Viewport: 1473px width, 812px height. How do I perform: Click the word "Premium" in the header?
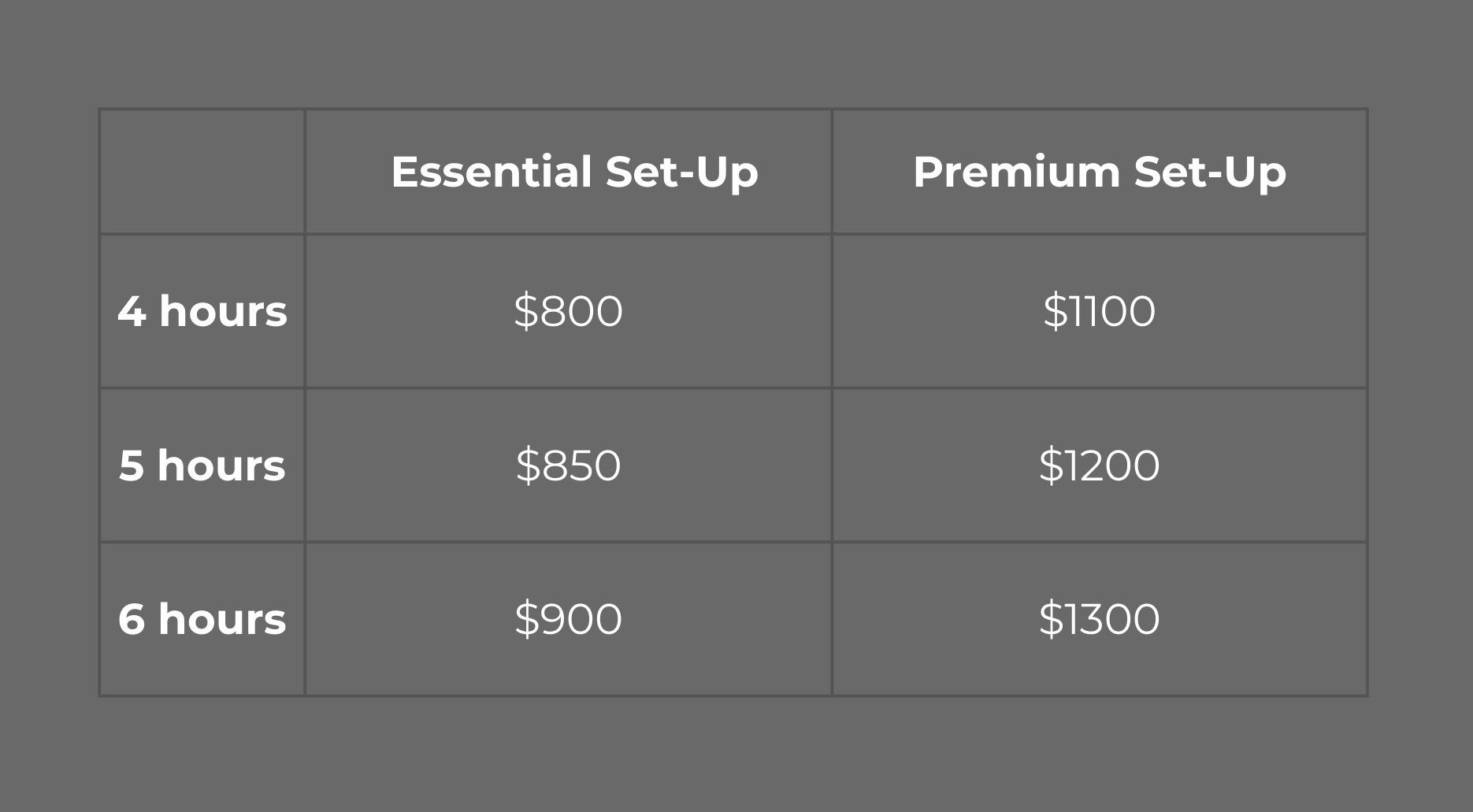click(x=1016, y=172)
